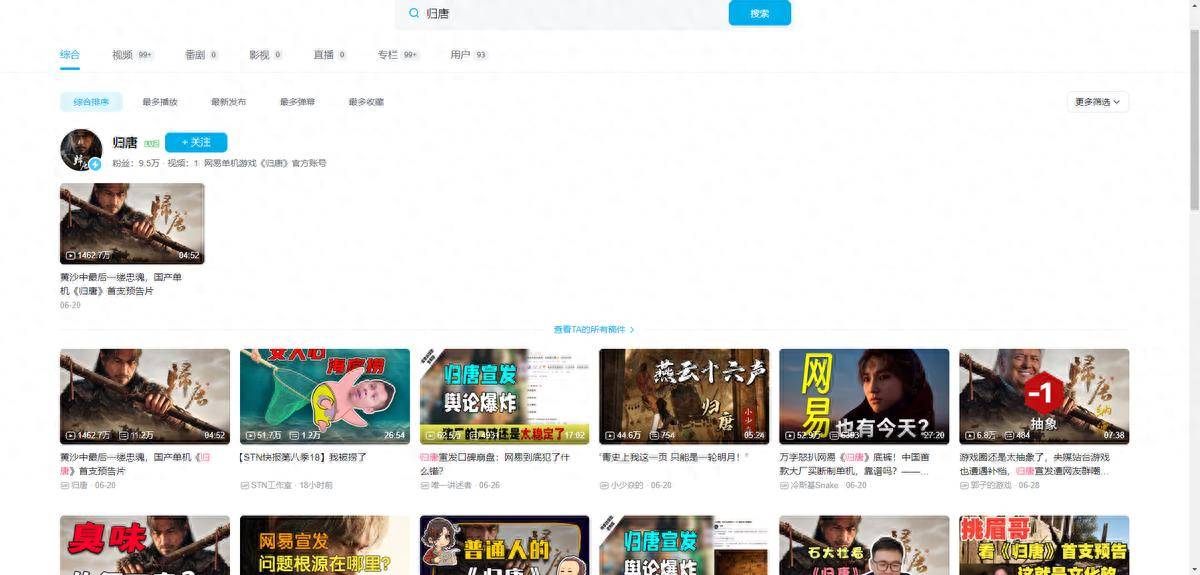Click the 搜索 search button

759,13
